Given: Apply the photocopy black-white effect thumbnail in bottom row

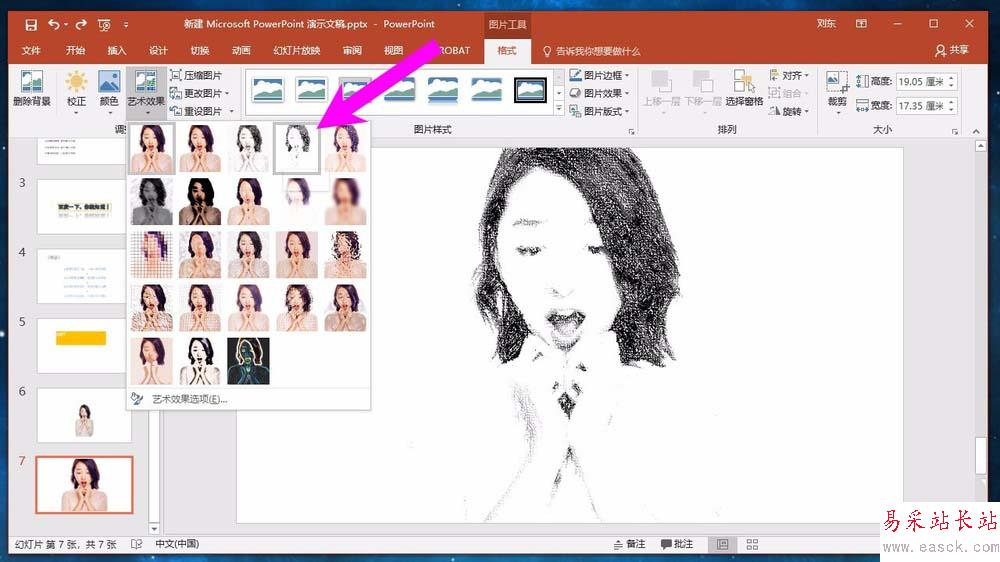Looking at the screenshot, I should click(200, 361).
